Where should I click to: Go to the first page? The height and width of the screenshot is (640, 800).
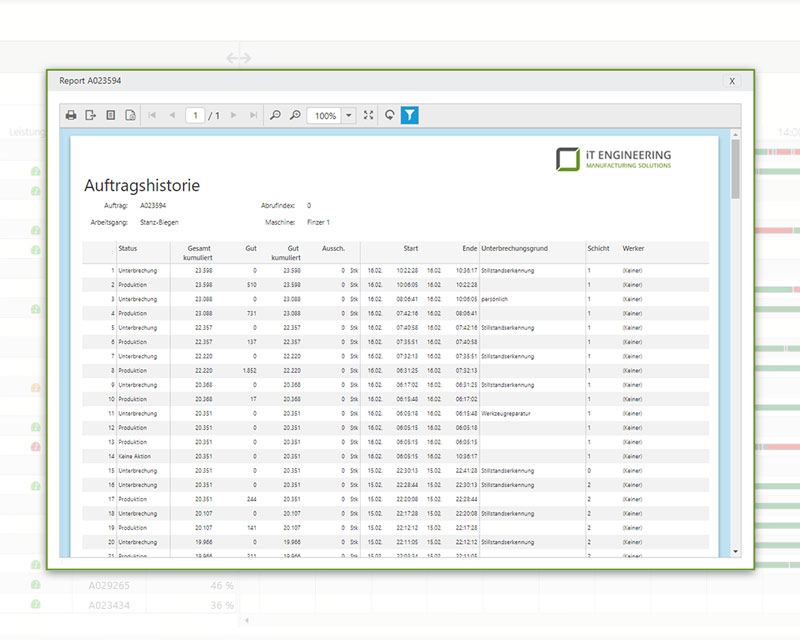(x=152, y=116)
